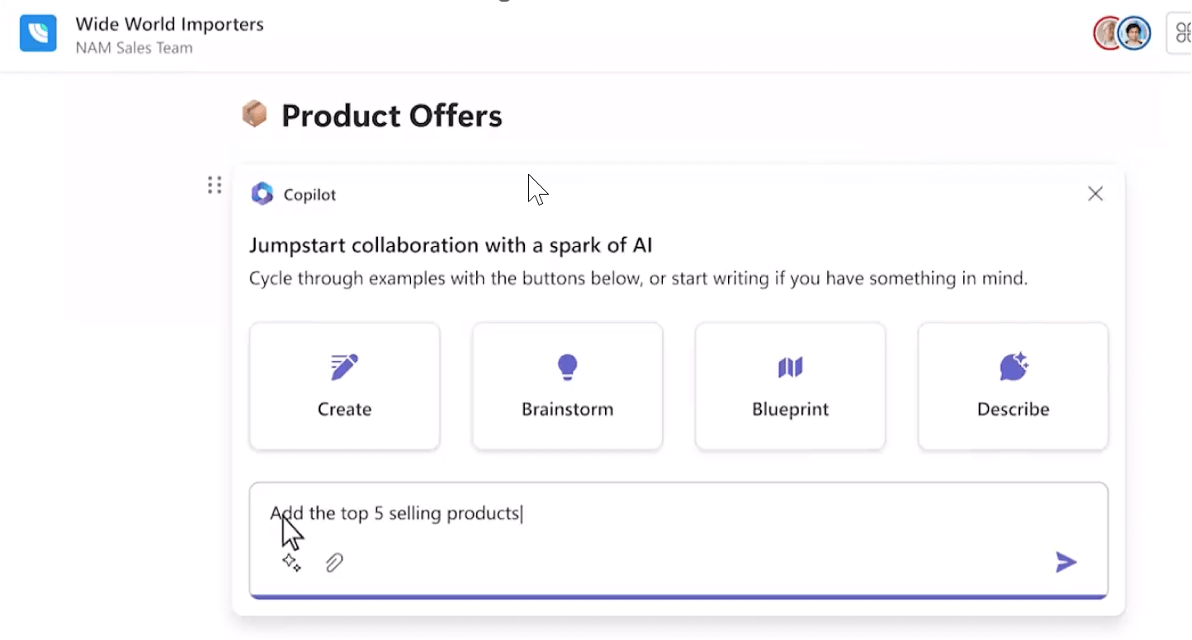
Task: Open the sparkle prompt suggestions icon
Action: point(291,562)
